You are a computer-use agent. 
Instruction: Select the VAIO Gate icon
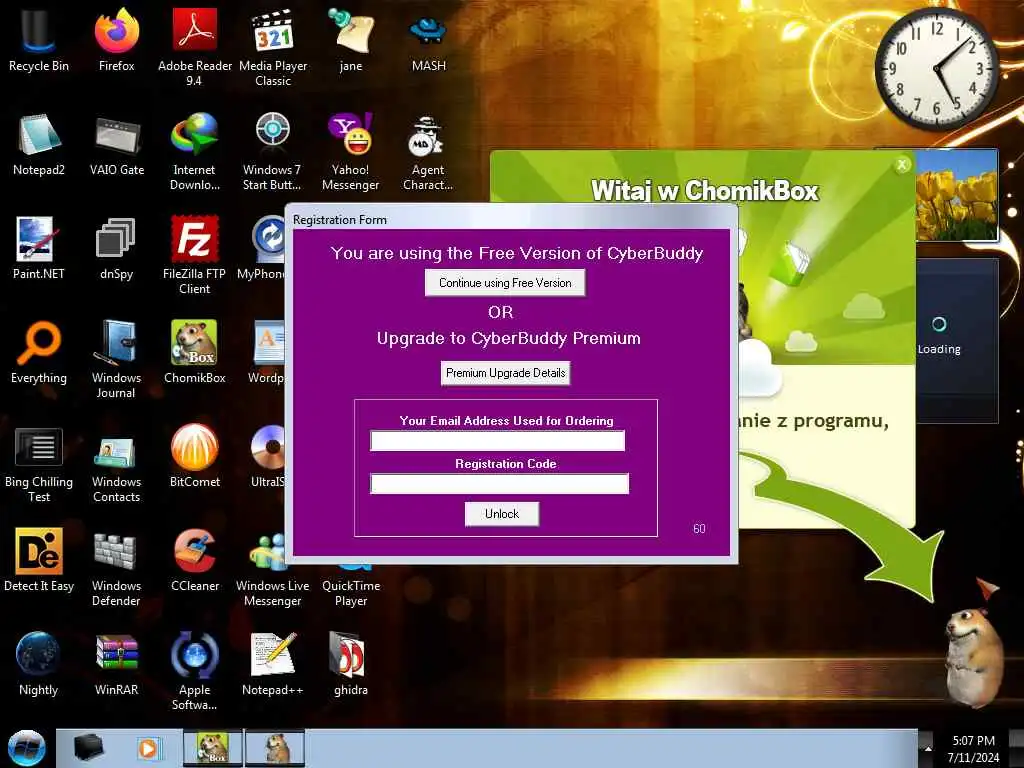click(x=116, y=144)
